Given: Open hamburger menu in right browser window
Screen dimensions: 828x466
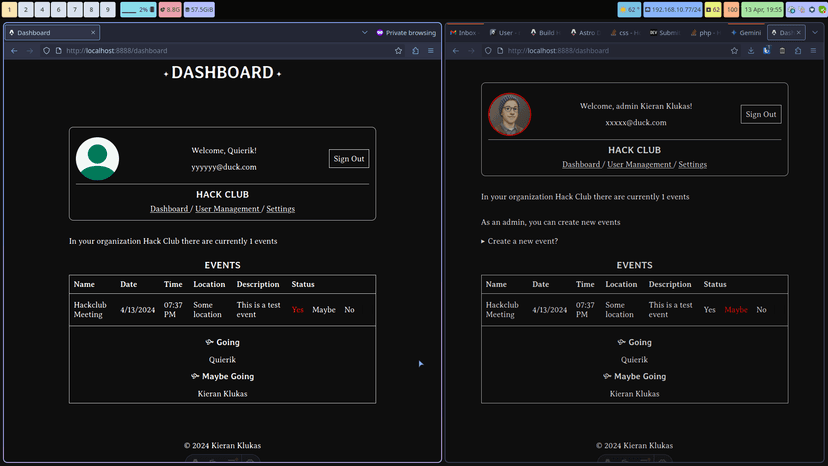Looking at the screenshot, I should (x=814, y=50).
